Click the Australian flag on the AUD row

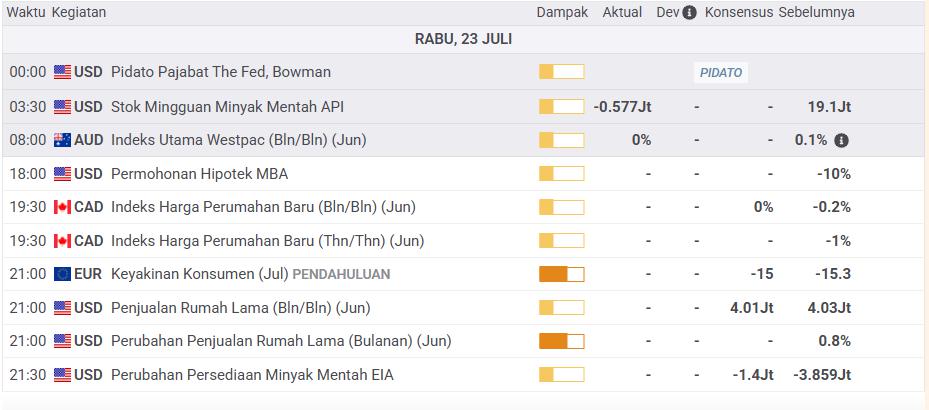point(62,140)
